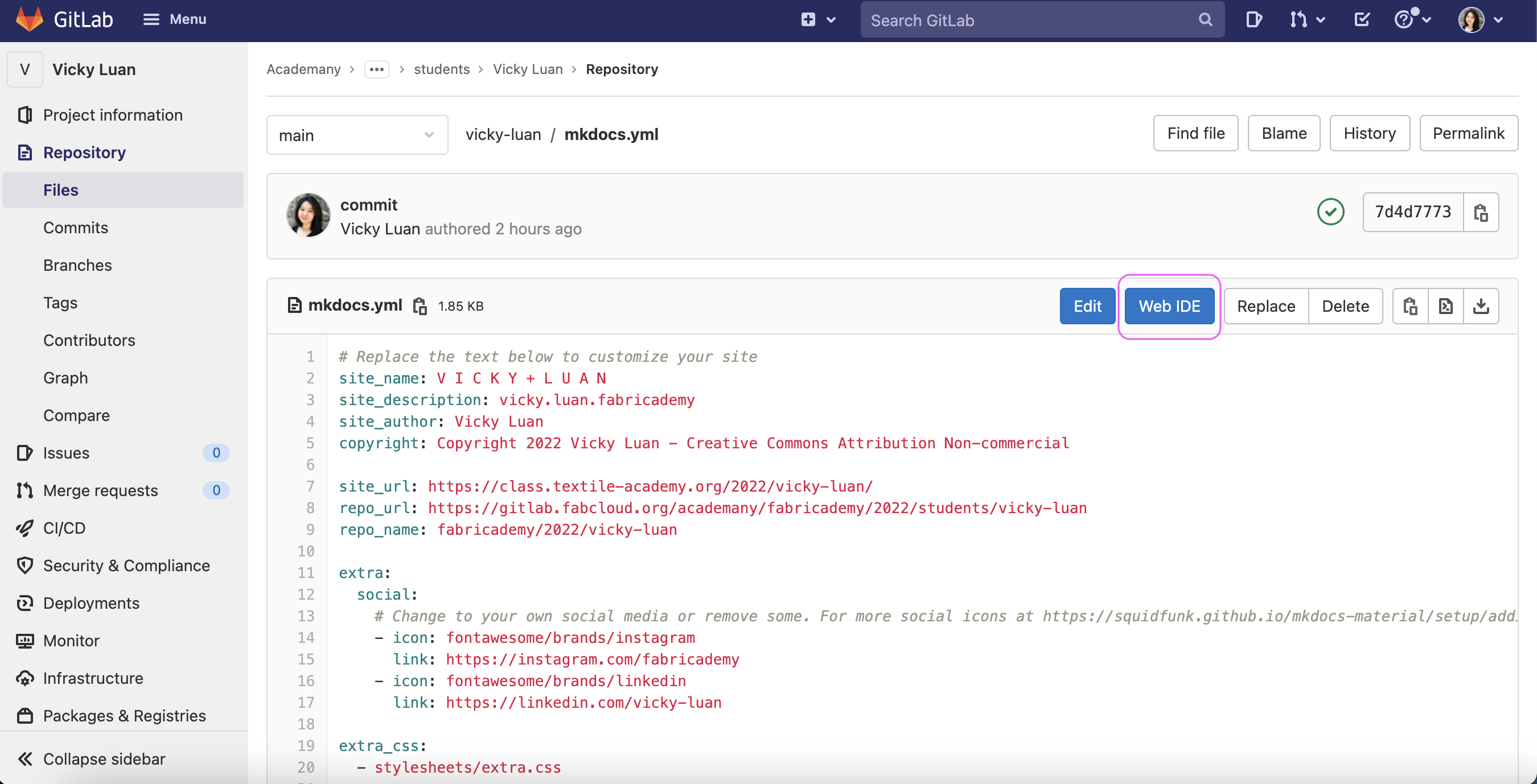This screenshot has width=1537, height=784.
Task: Open Tags in sidebar
Action: [x=60, y=302]
